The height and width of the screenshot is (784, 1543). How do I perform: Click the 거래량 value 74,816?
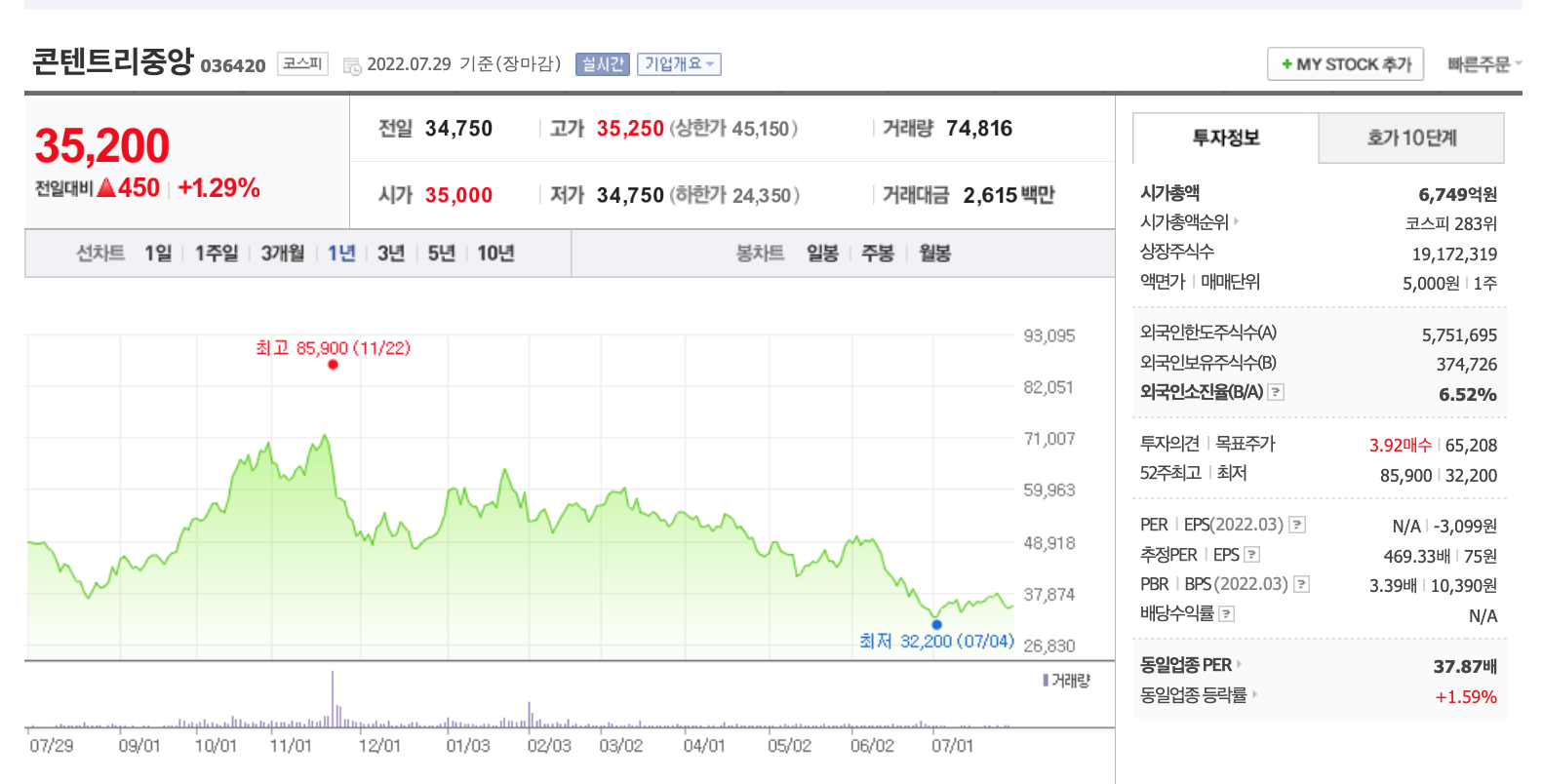click(979, 129)
